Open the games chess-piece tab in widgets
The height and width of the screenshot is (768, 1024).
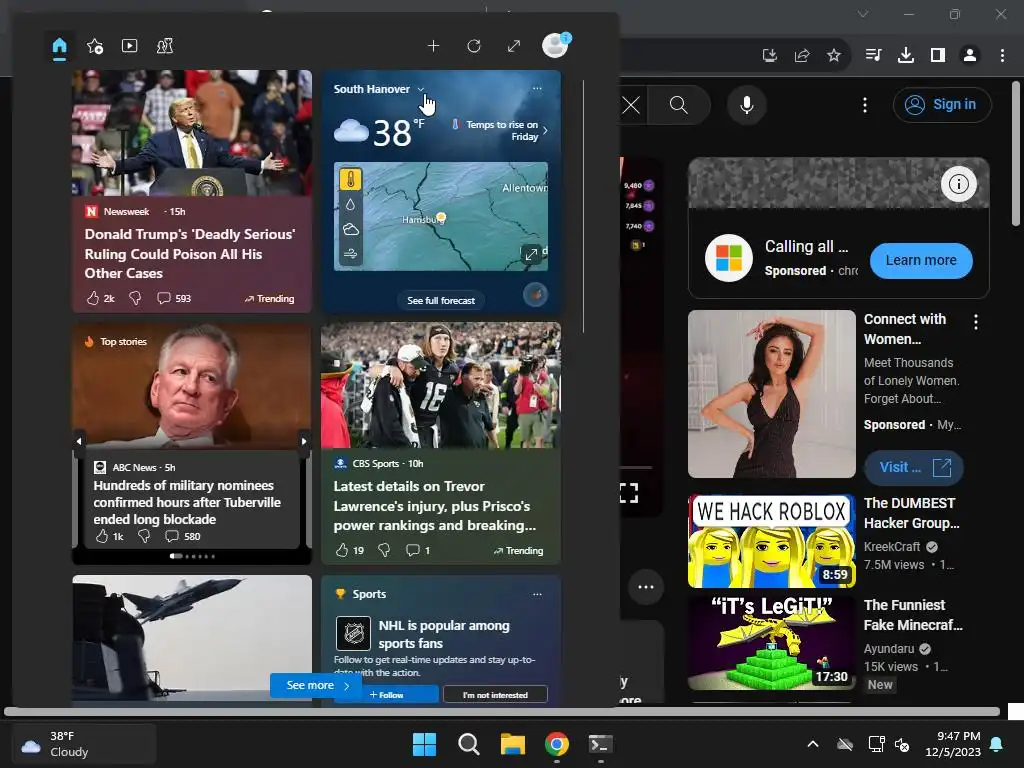click(x=165, y=46)
